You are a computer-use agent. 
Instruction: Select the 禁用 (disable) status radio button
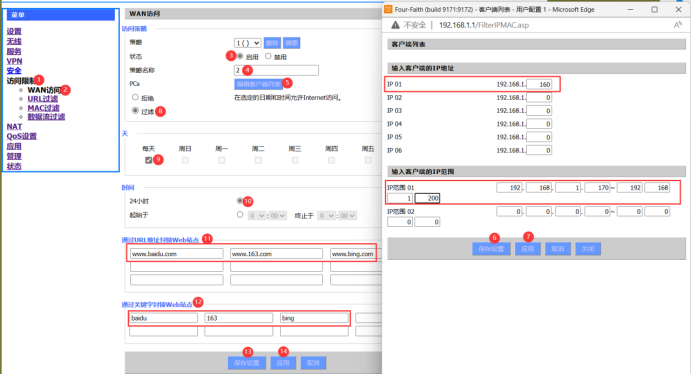(x=268, y=56)
